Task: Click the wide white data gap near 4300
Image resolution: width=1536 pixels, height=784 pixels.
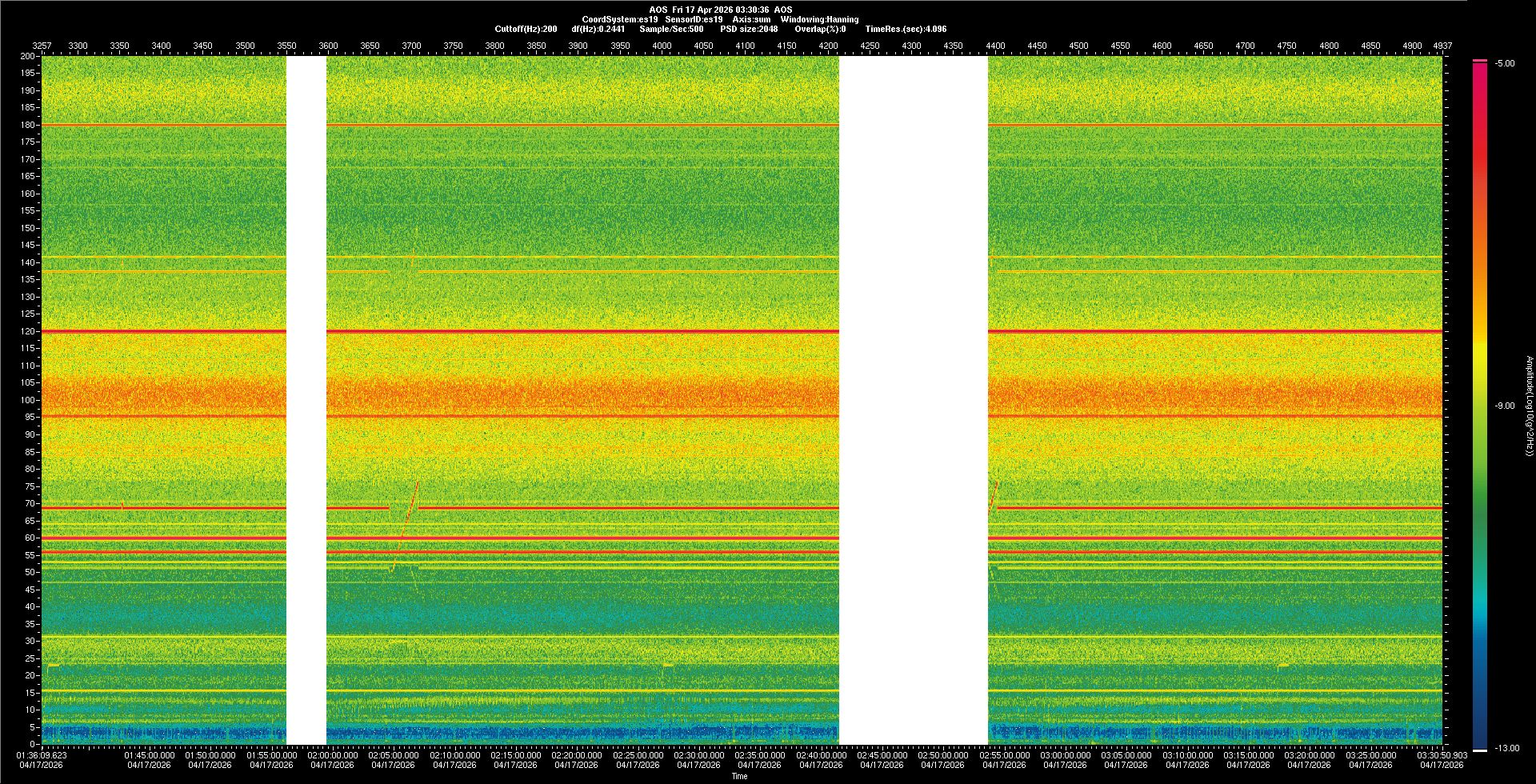Action: point(913,400)
